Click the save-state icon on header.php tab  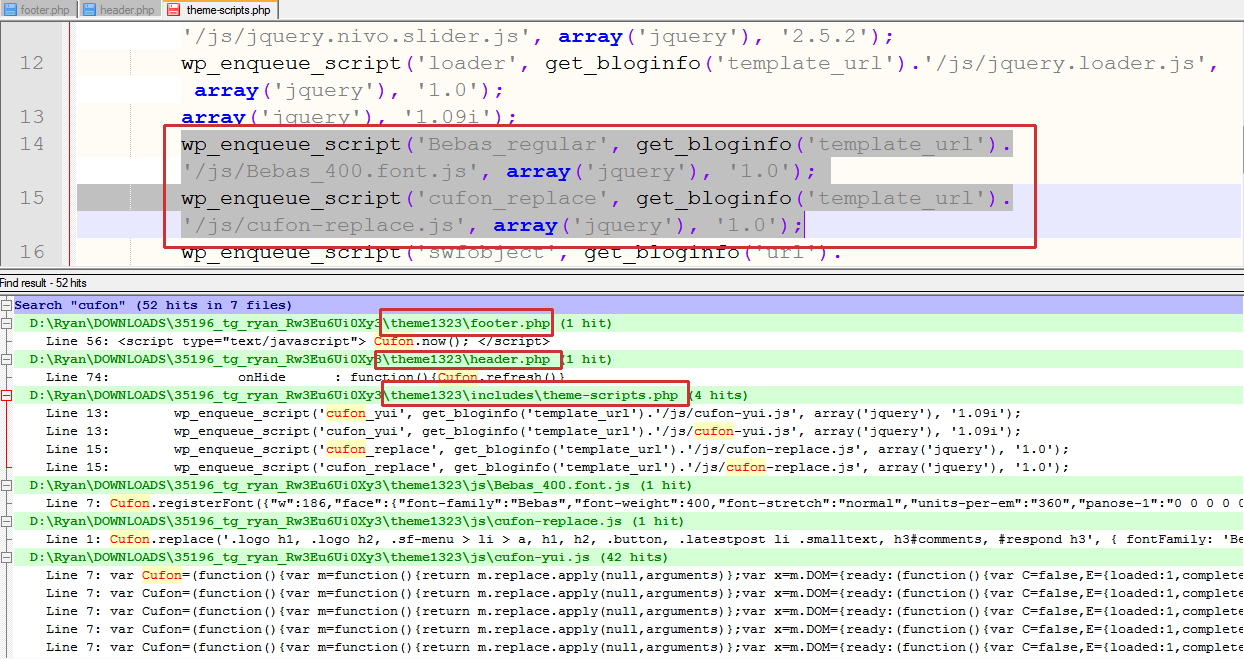click(x=90, y=10)
